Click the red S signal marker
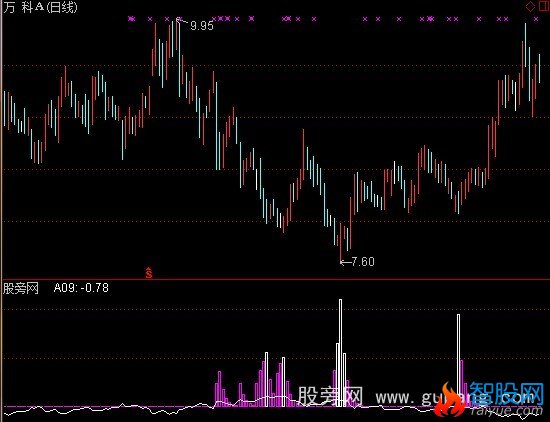Screen dimensions: 550x422 click(149, 273)
